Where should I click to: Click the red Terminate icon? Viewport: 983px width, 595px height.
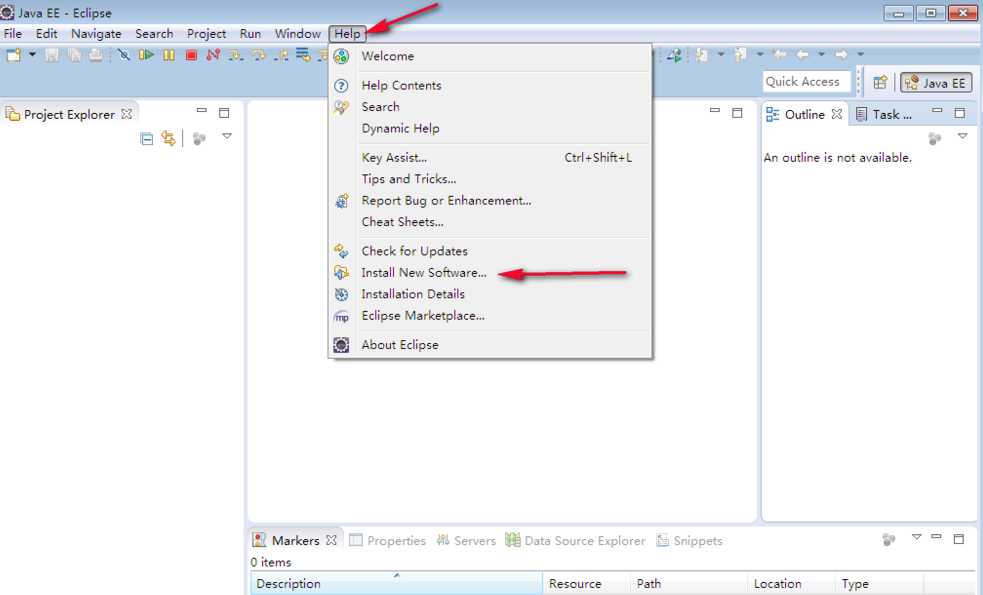tap(191, 55)
